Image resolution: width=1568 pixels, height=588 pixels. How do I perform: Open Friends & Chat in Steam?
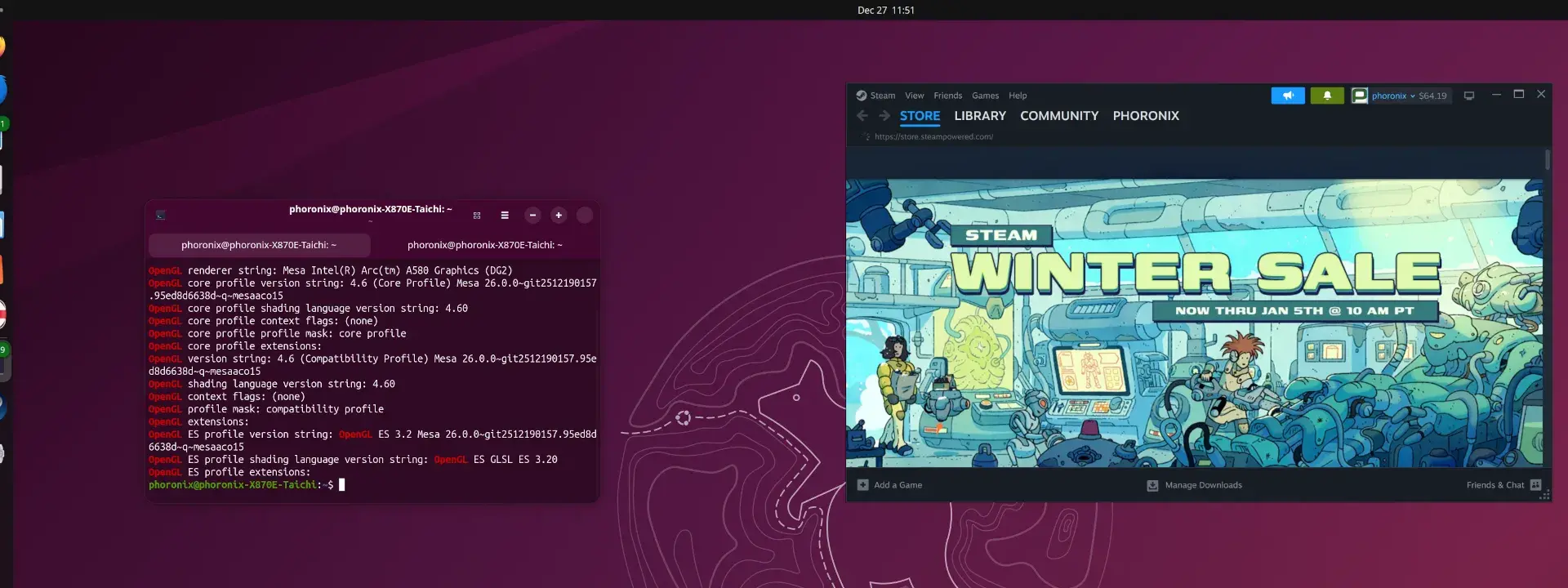[x=1503, y=485]
